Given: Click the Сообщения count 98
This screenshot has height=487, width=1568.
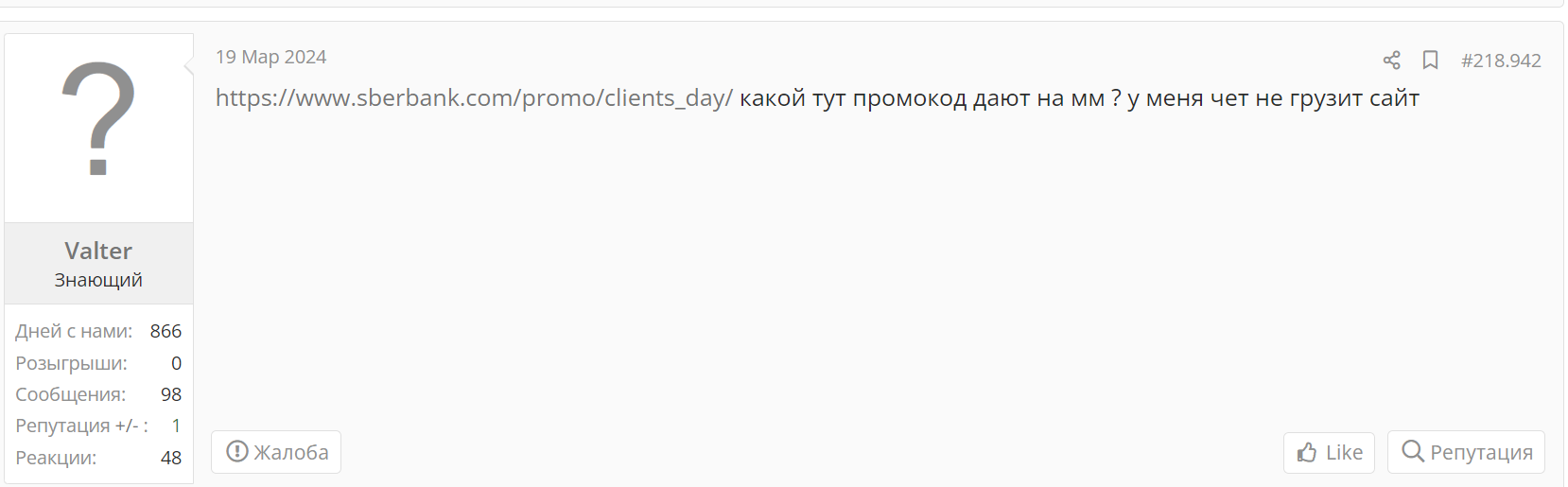Looking at the screenshot, I should point(171,394).
